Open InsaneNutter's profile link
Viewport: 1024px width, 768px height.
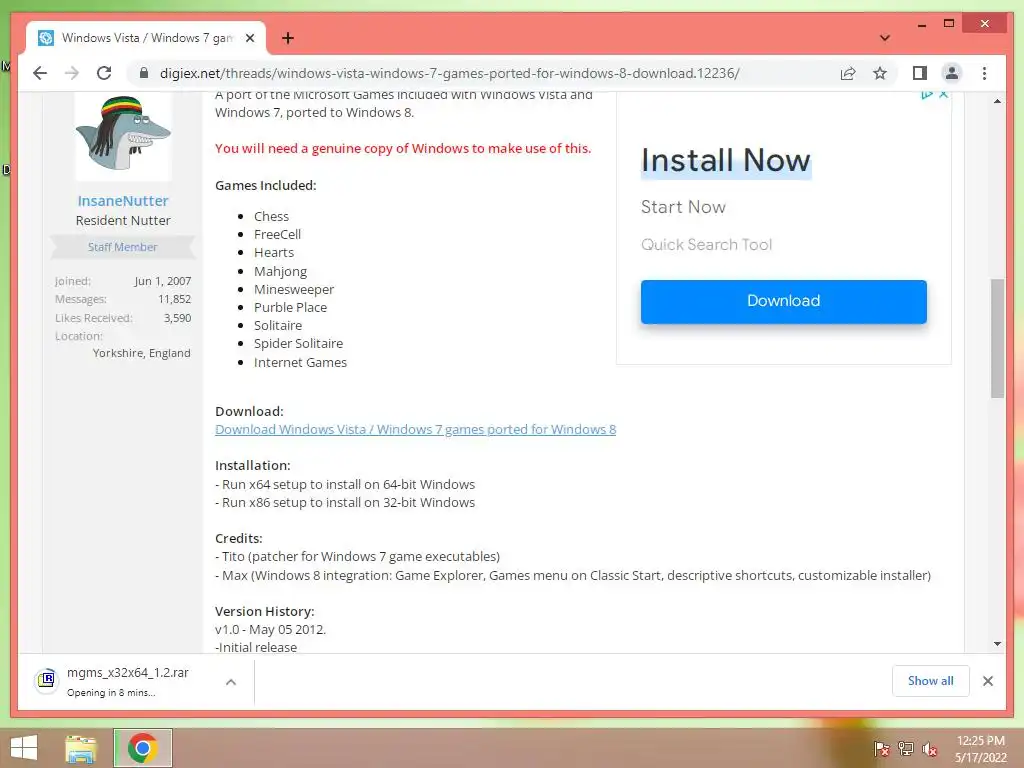(123, 201)
